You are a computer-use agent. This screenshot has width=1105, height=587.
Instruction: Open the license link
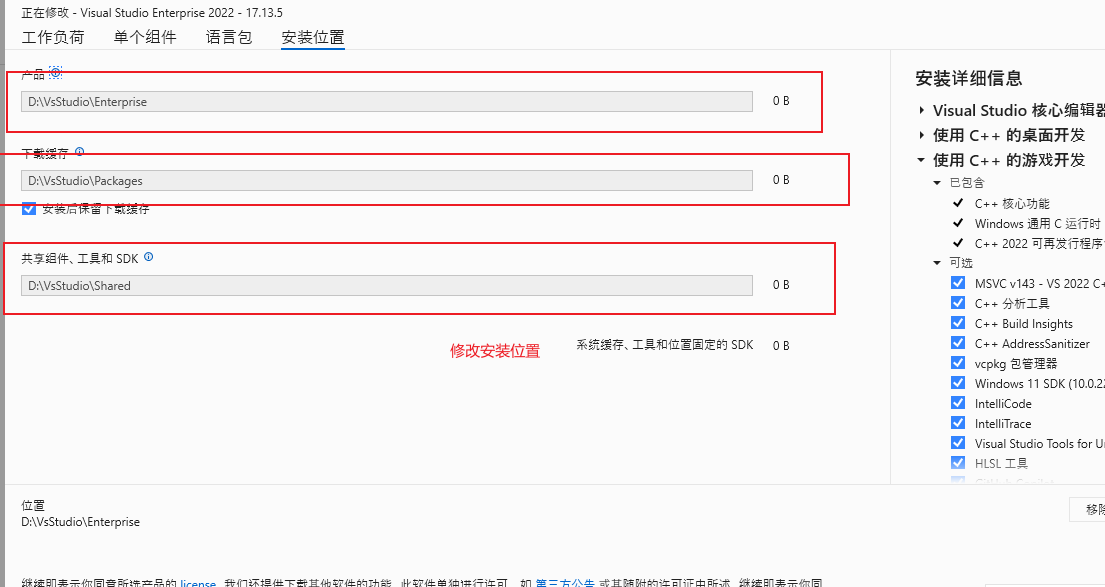click(x=198, y=583)
